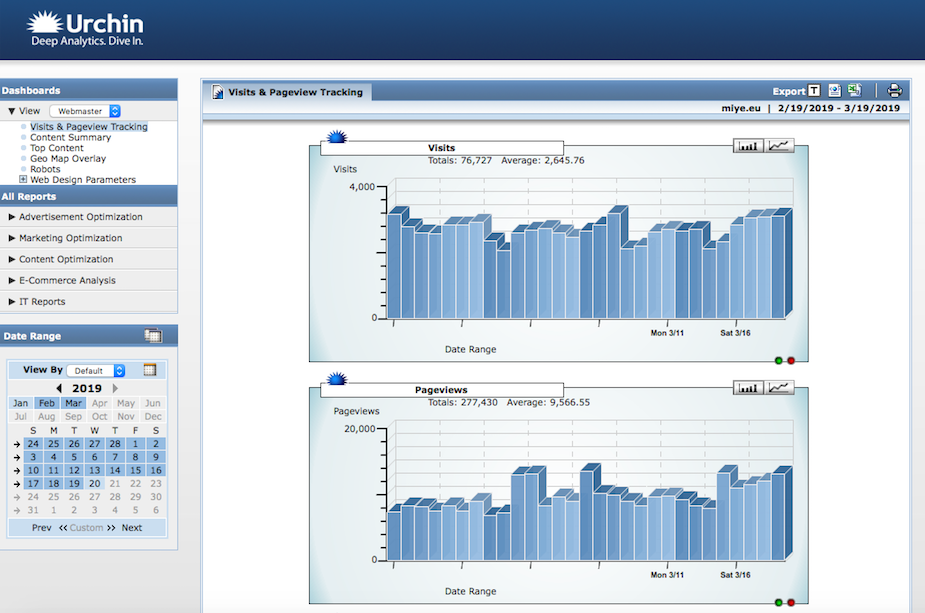Screen dimensions: 925x613
Task: Click Prev in the date range footer
Action: (x=41, y=528)
